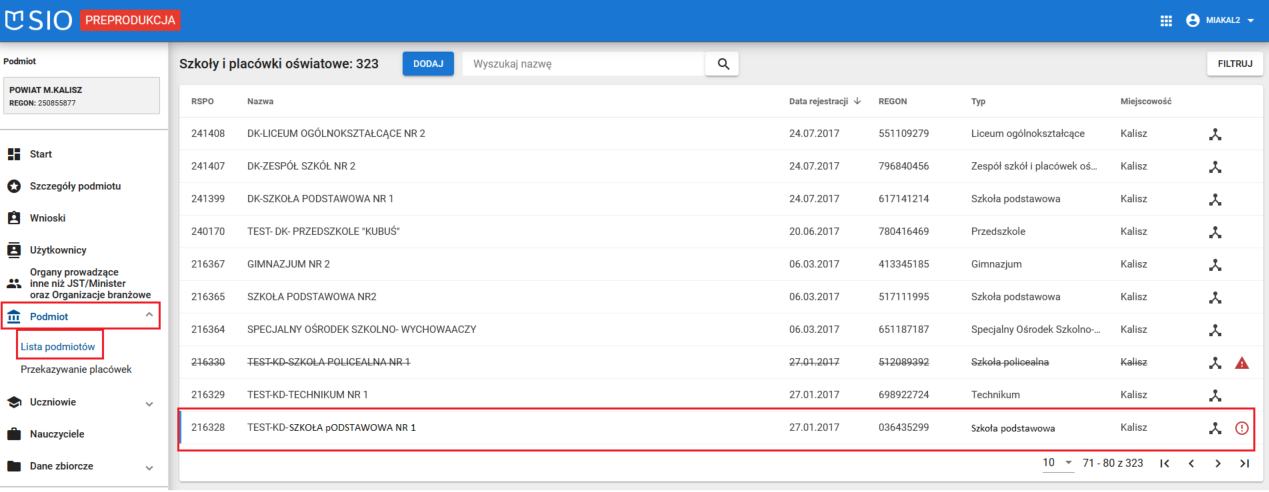Open structure icon for SPECJALNY OŚRODEK SZKOLNO- WYCHOWAACZY
1269x492 pixels.
click(x=1216, y=330)
